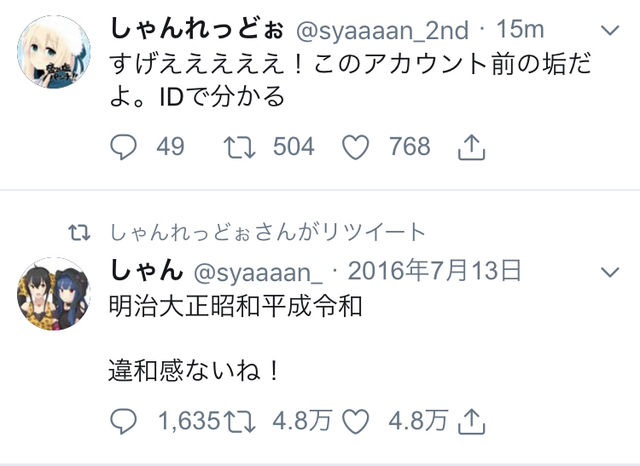The width and height of the screenshot is (640, 466).
Task: Reply to the syaaaan_2nd tweet
Action: point(124,147)
